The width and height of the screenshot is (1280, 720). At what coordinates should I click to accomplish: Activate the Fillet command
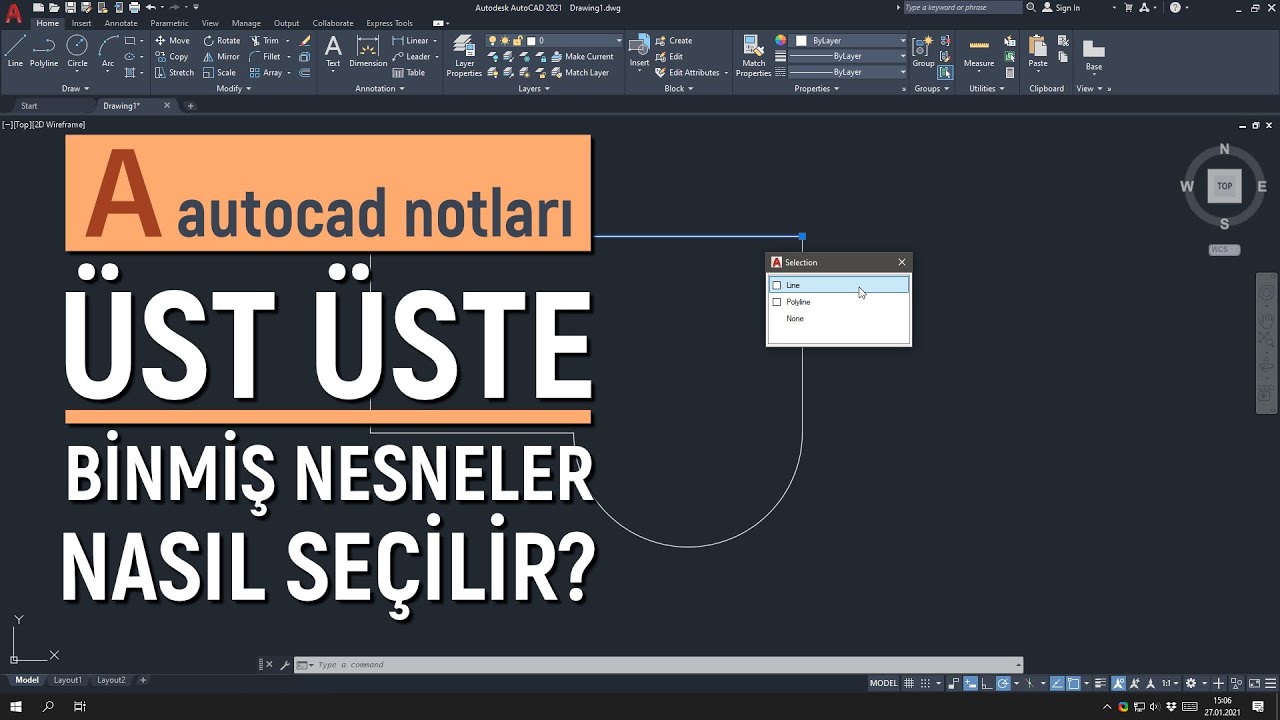pyautogui.click(x=266, y=57)
